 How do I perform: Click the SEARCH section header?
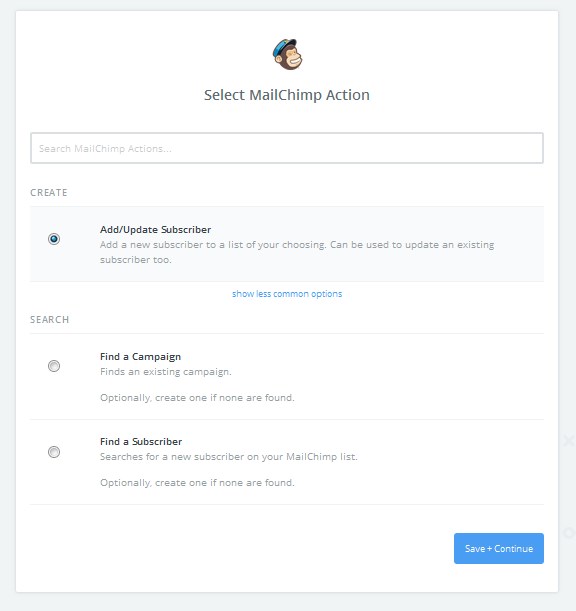(49, 320)
